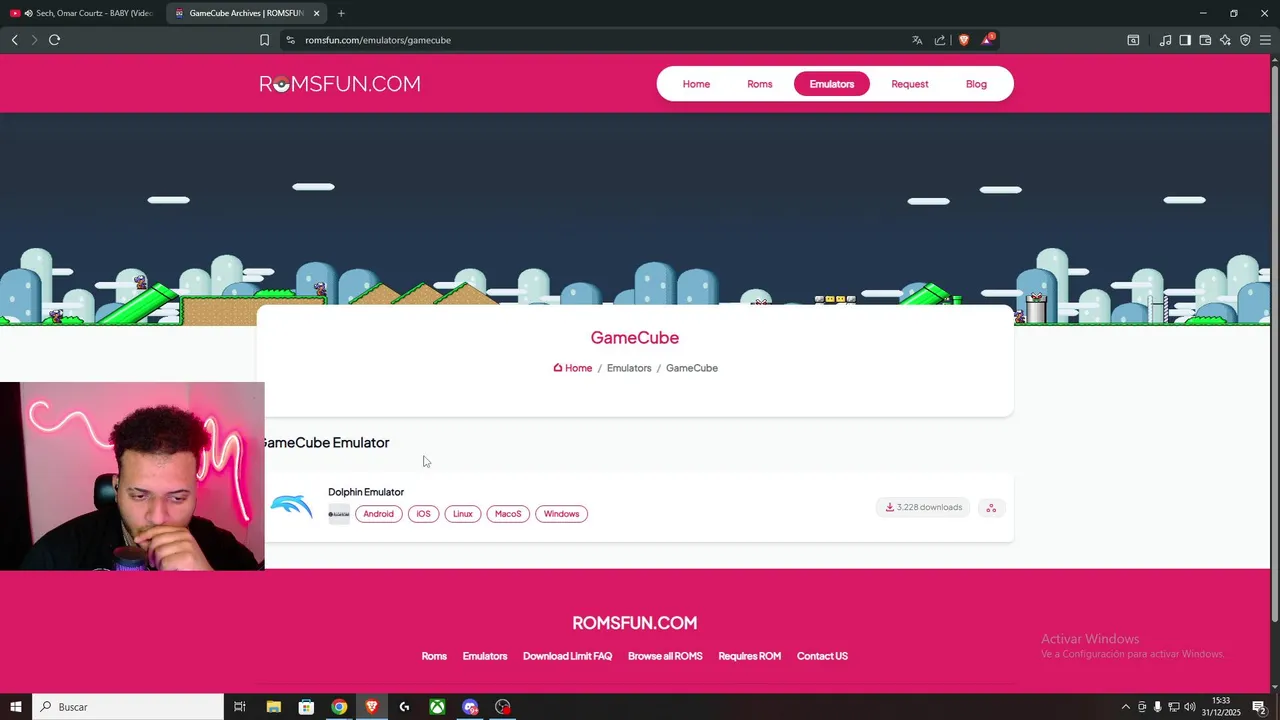The image size is (1280, 720).
Task: Open the Brave Rewards triangle icon
Action: point(987,40)
